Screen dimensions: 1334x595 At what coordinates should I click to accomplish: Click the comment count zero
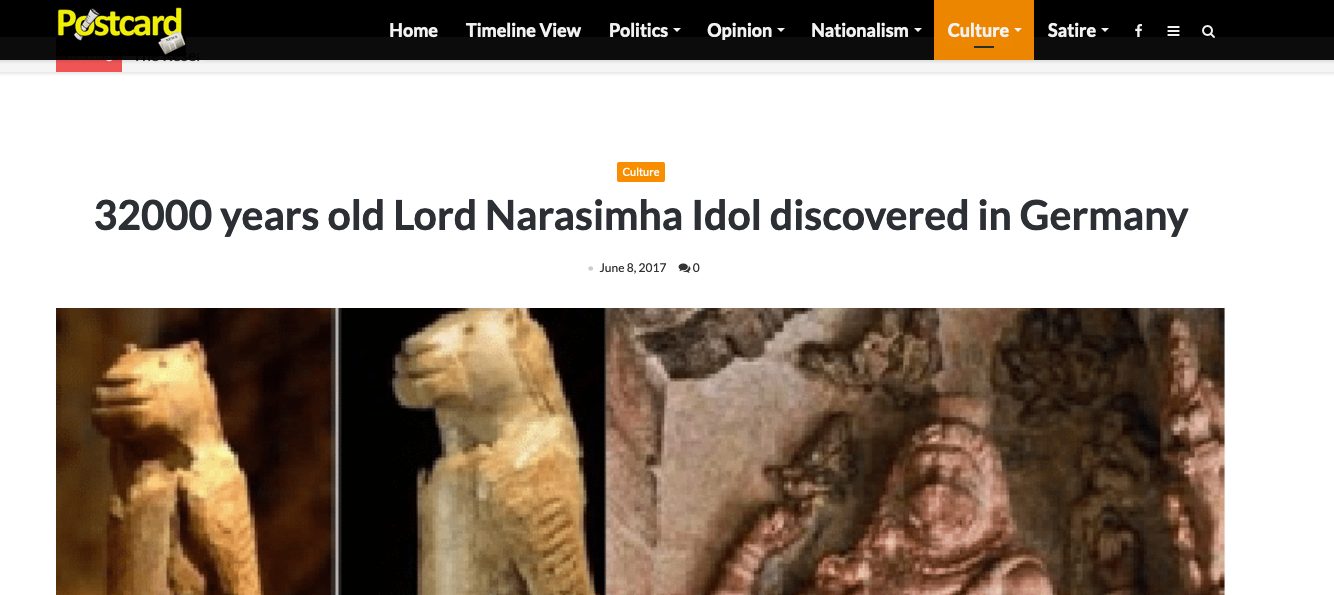696,268
